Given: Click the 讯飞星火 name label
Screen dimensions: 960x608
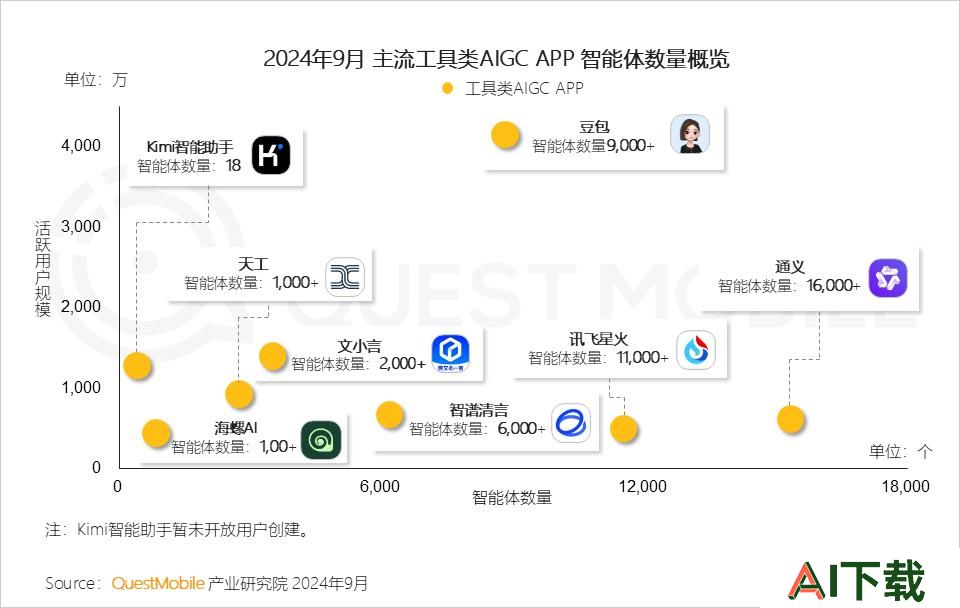Looking at the screenshot, I should click(x=598, y=339).
